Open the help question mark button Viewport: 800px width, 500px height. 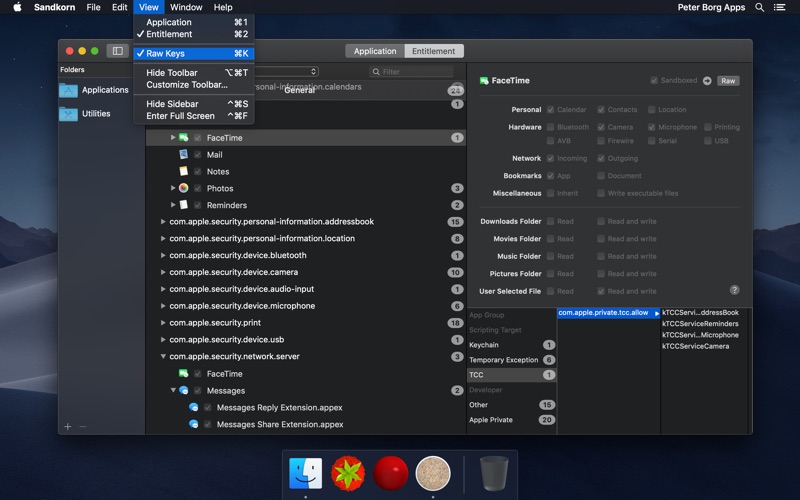pos(734,290)
